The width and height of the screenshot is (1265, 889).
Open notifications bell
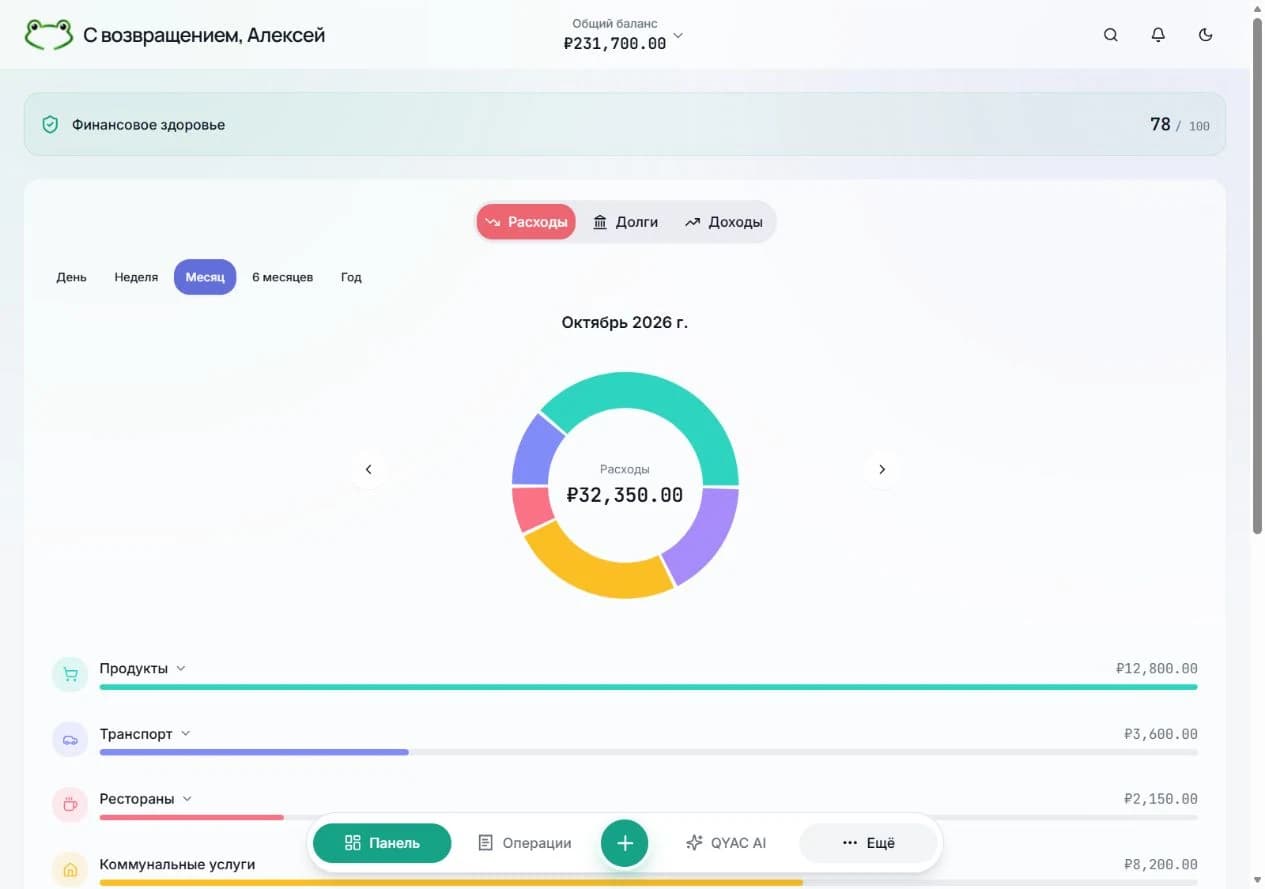click(1158, 35)
